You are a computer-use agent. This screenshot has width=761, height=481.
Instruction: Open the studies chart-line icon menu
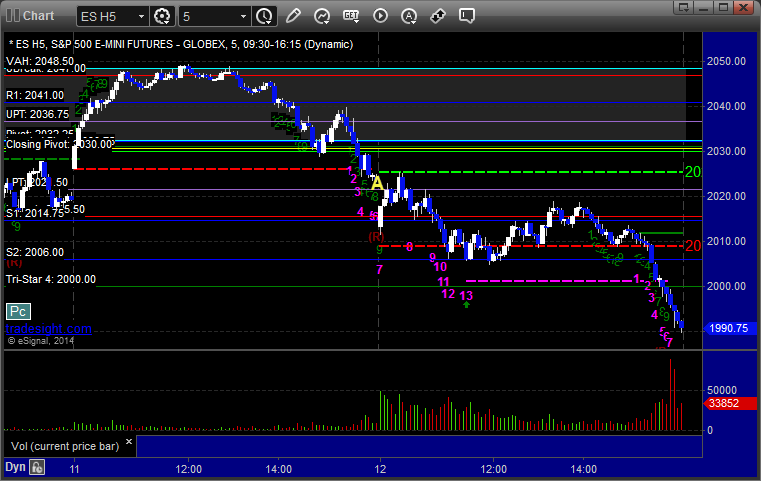(322, 16)
